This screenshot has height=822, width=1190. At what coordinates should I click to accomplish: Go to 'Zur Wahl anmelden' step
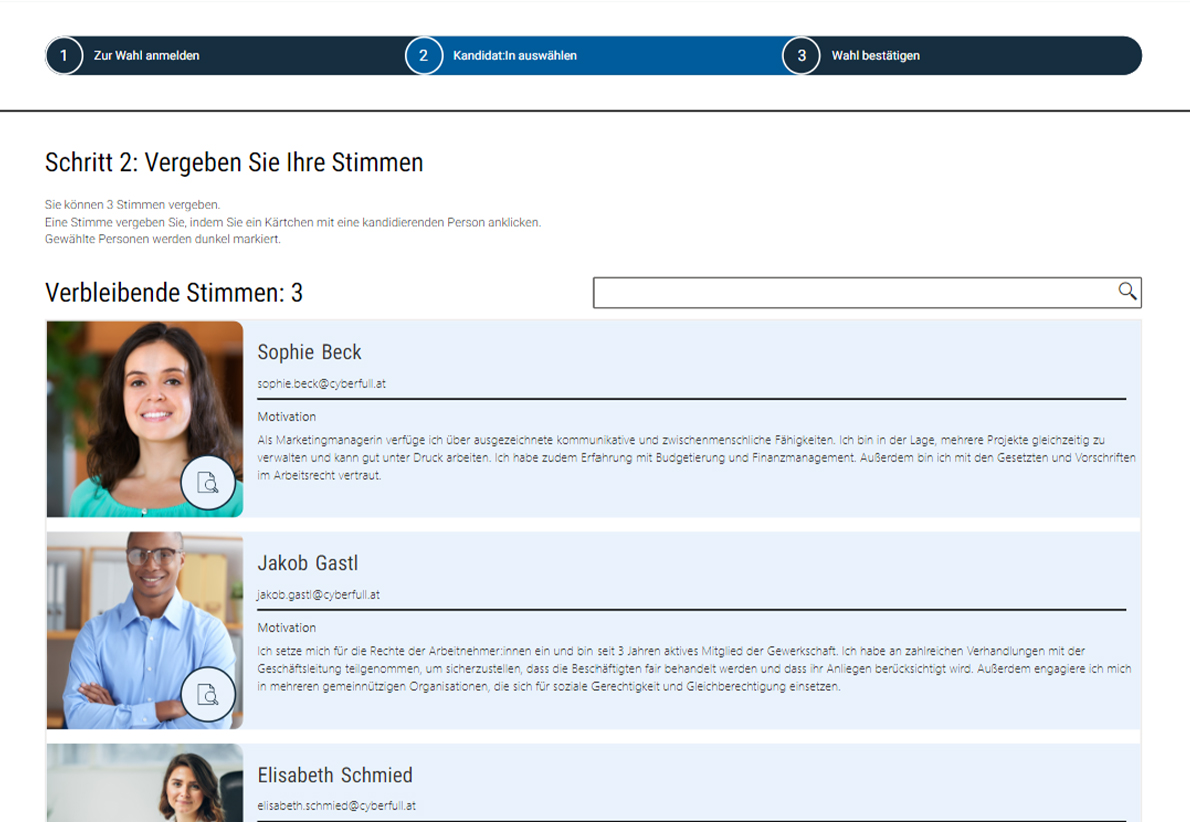pos(146,55)
